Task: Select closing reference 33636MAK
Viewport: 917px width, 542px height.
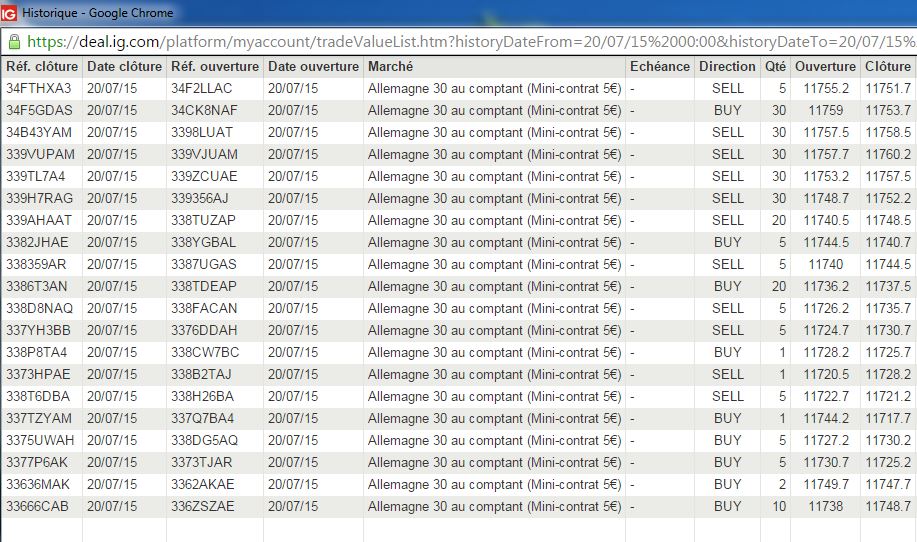Action: [x=37, y=484]
